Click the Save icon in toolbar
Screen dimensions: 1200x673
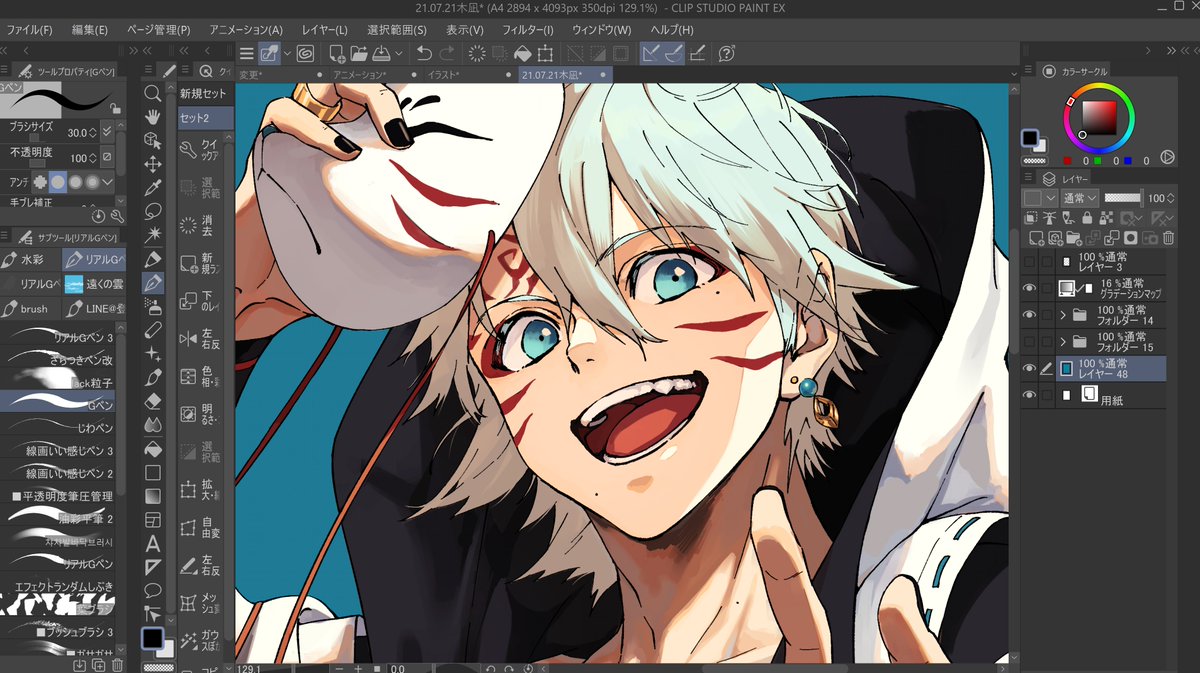tap(383, 53)
